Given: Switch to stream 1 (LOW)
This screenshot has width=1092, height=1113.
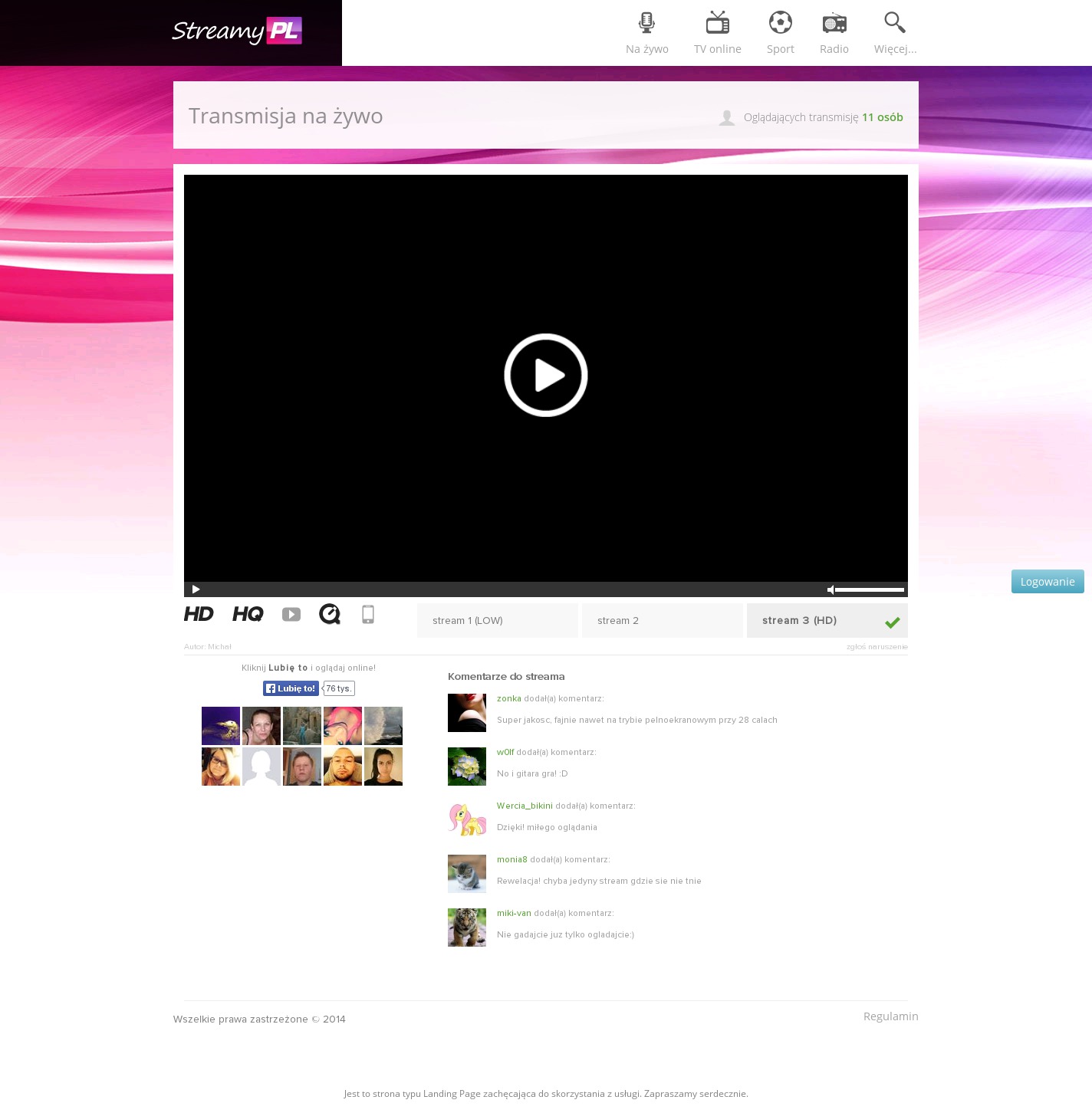Looking at the screenshot, I should pos(497,621).
